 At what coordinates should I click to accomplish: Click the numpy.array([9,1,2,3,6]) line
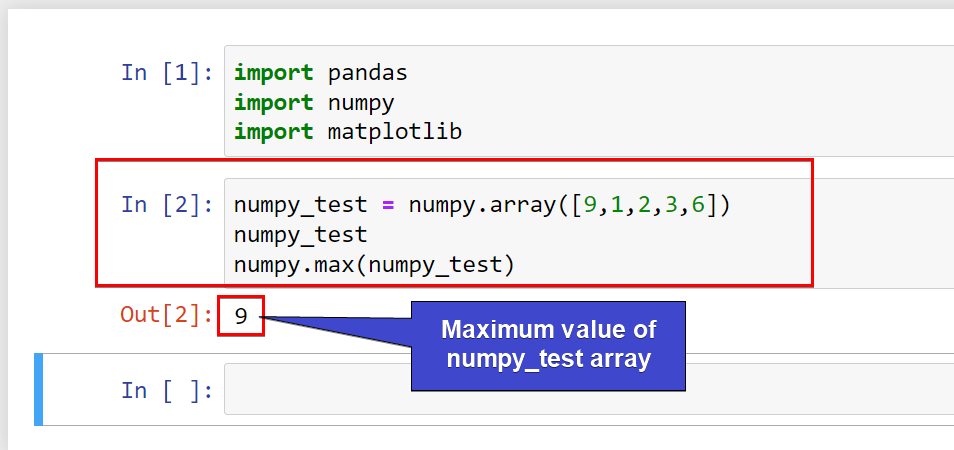[x=481, y=205]
